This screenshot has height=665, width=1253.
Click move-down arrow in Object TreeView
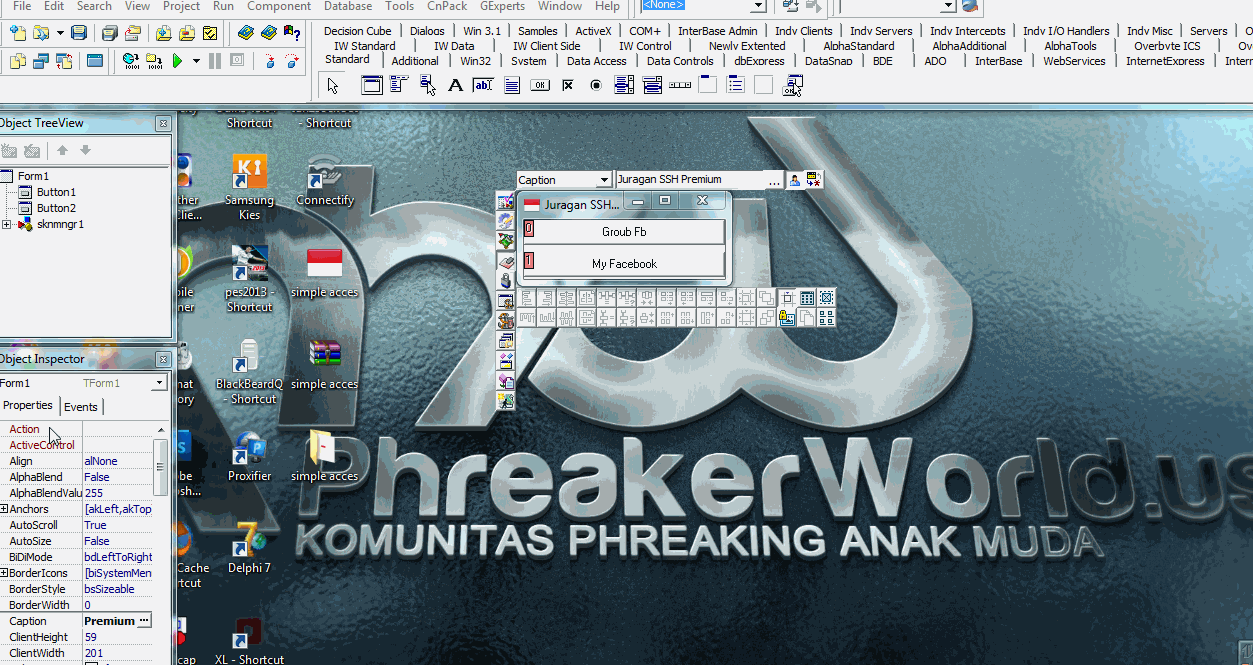click(x=85, y=151)
